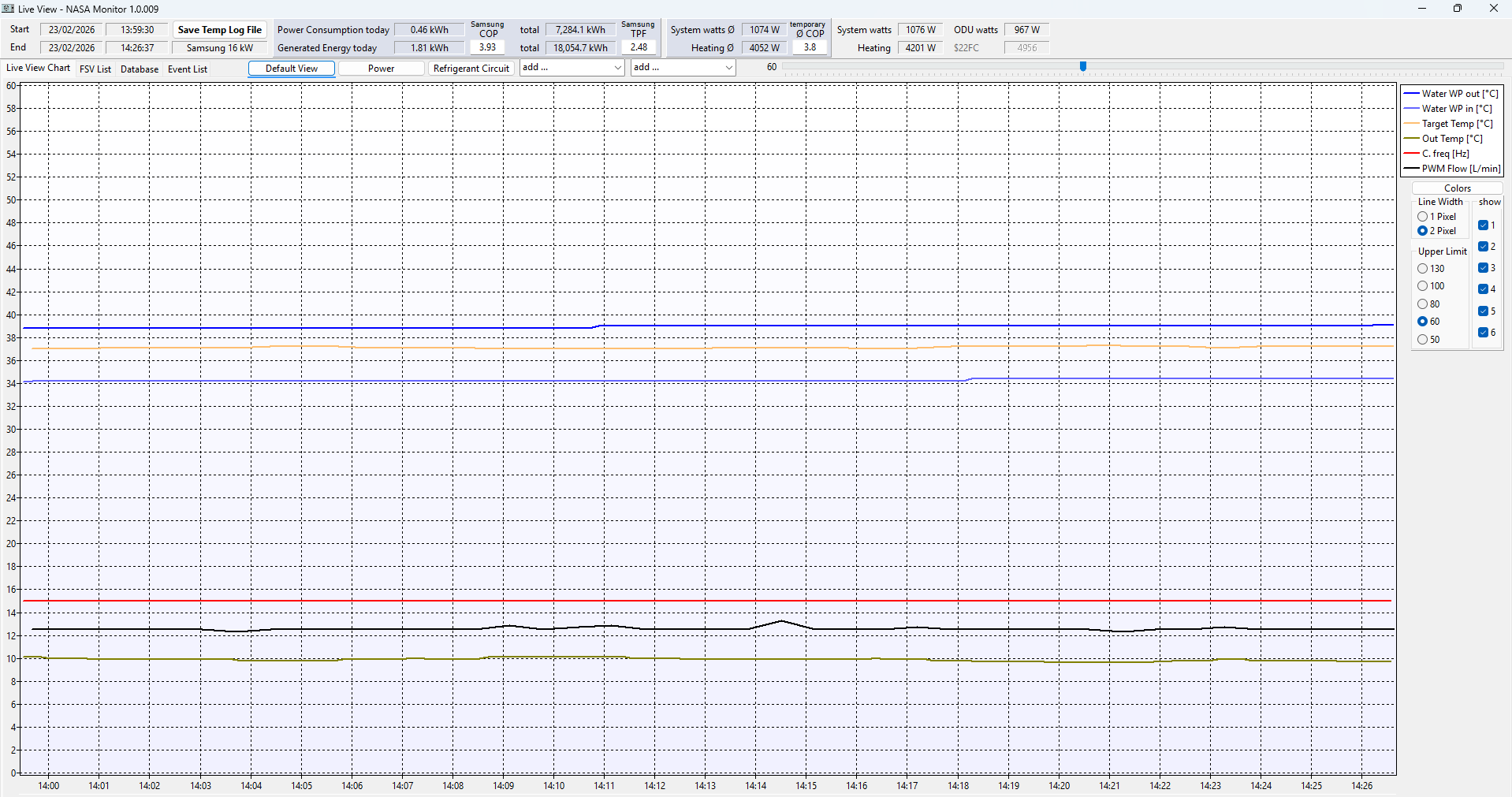Choose the 50 upper limit radio button

tap(1423, 340)
